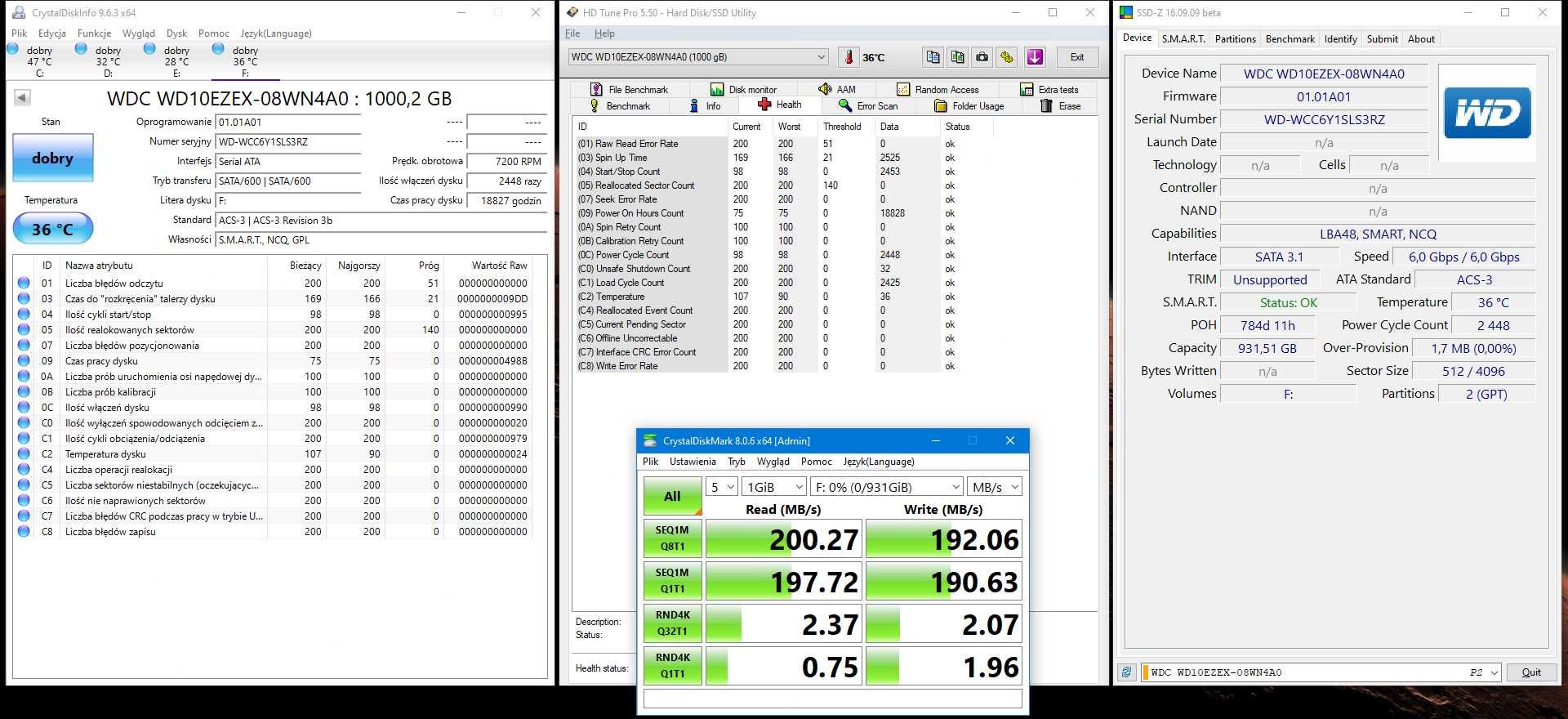Open the Random Access tab in HD Tune
The image size is (1568, 719).
click(938, 89)
